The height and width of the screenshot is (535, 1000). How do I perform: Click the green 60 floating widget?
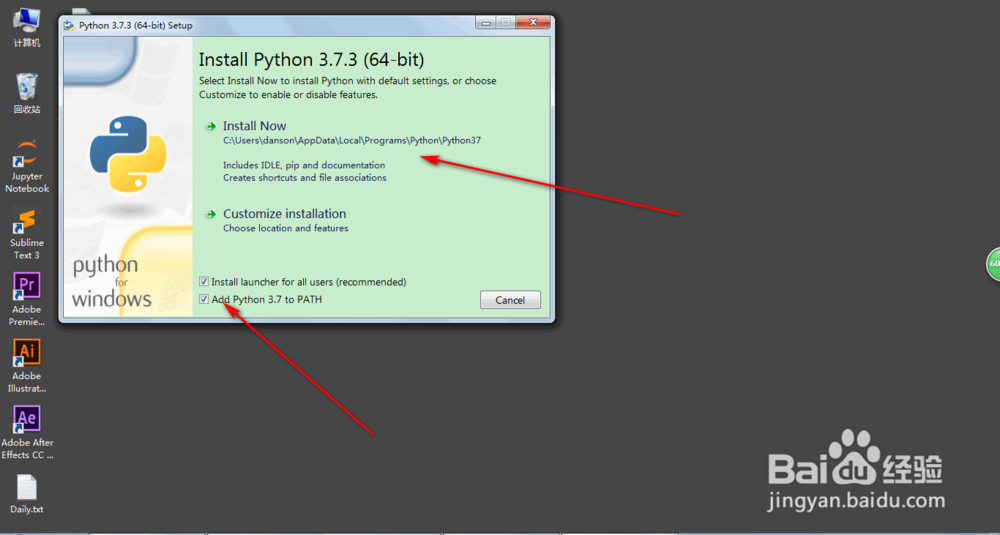pyautogui.click(x=993, y=264)
